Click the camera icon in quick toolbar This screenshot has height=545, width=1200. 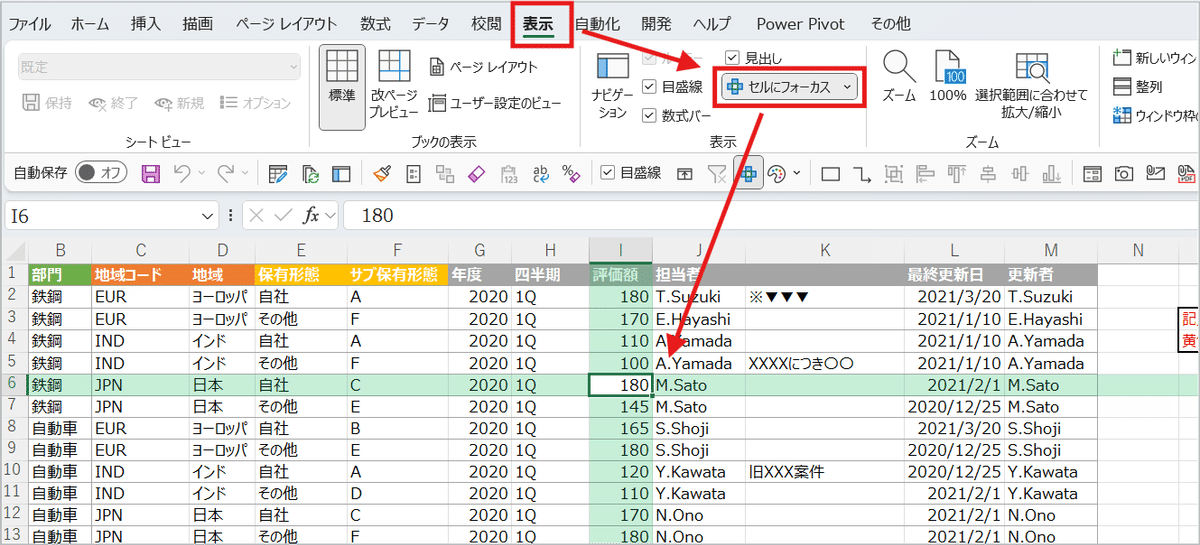(x=1125, y=173)
